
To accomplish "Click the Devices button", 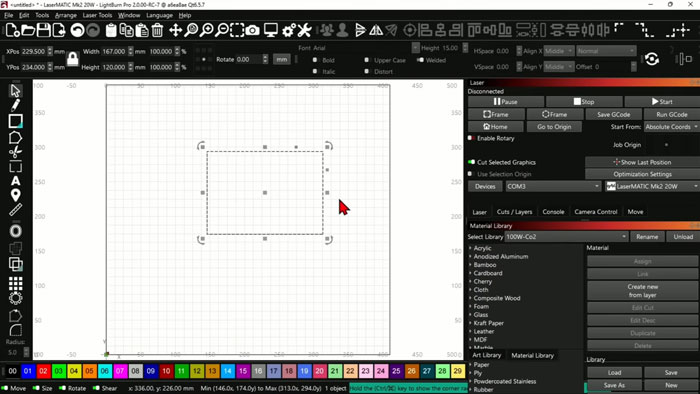I will (485, 186).
